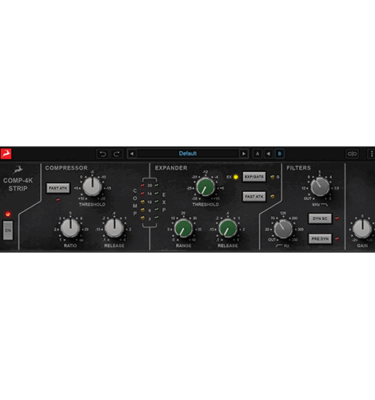Viewport: 375px width, 400px height.
Task: Select preset slot B
Action: click(x=280, y=154)
